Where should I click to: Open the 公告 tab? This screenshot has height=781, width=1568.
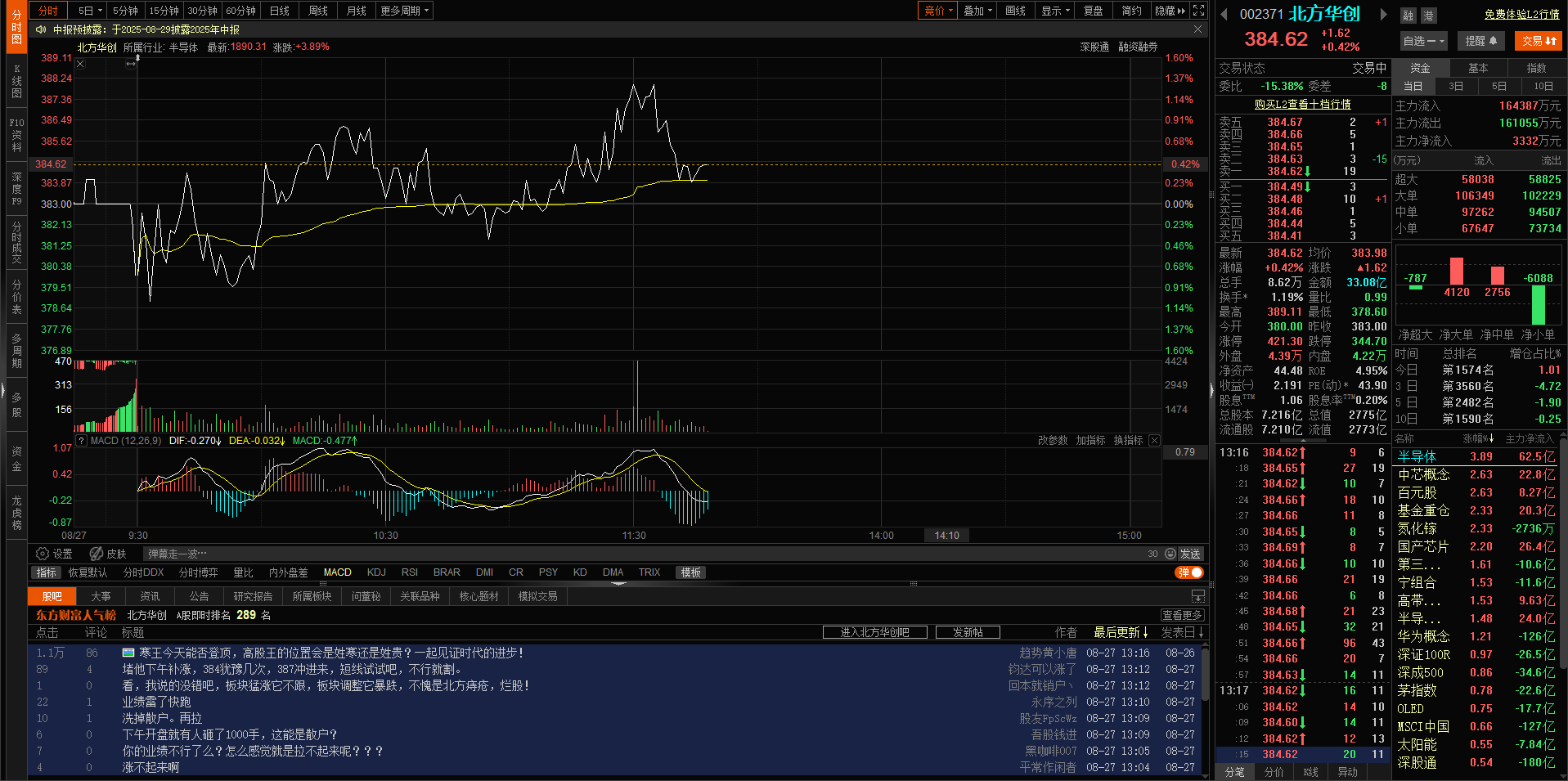coord(199,596)
